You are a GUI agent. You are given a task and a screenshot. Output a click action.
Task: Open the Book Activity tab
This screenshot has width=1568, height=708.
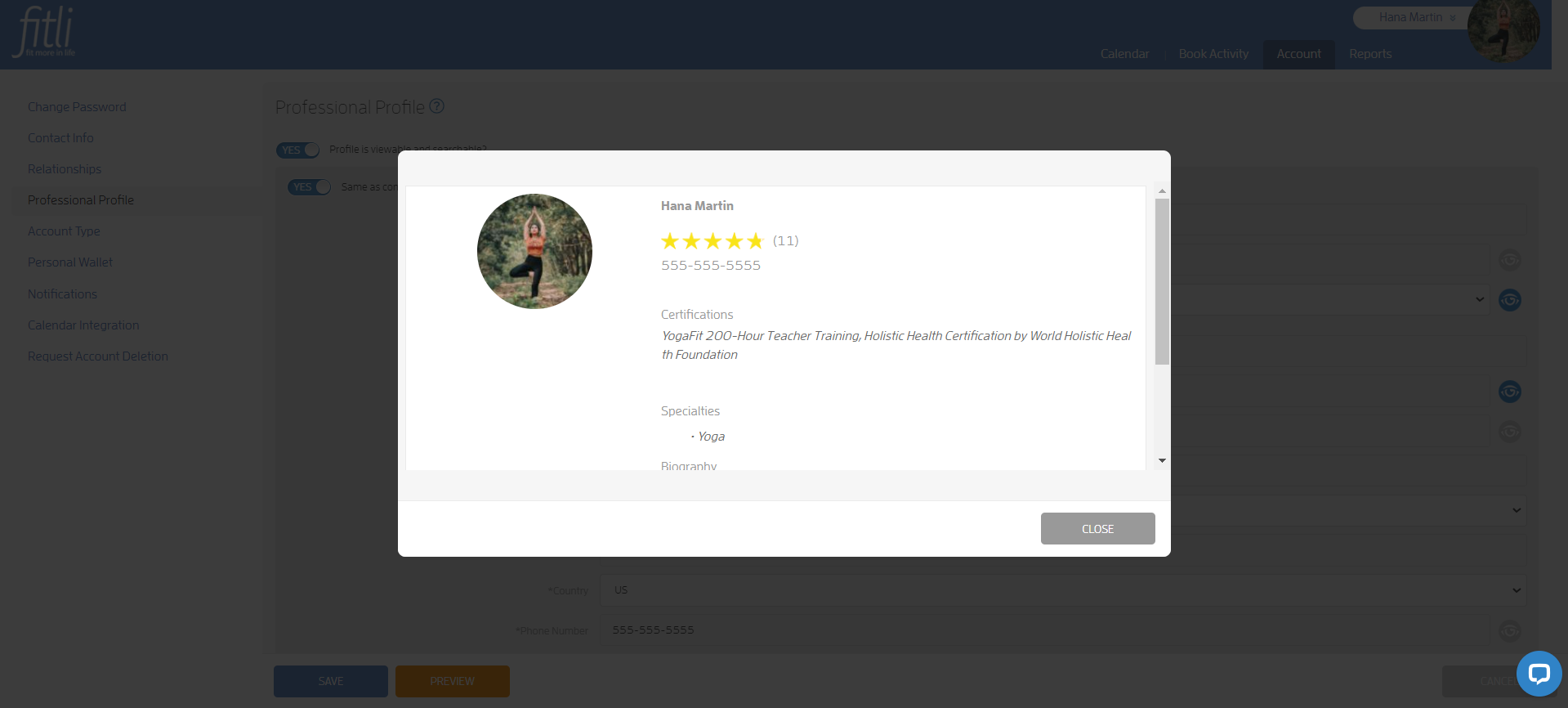[x=1213, y=54]
